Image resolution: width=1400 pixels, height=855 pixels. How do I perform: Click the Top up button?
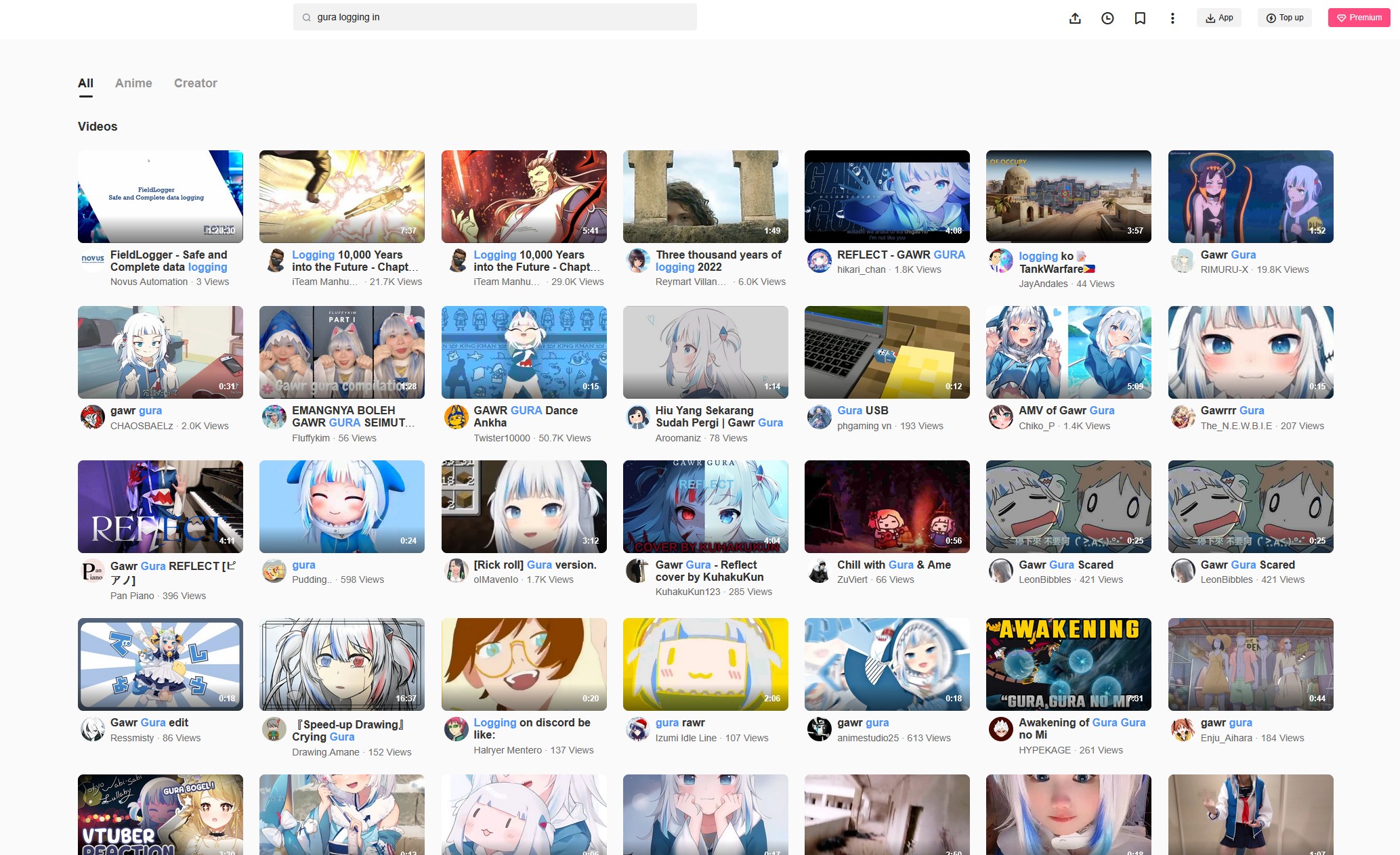click(x=1285, y=18)
